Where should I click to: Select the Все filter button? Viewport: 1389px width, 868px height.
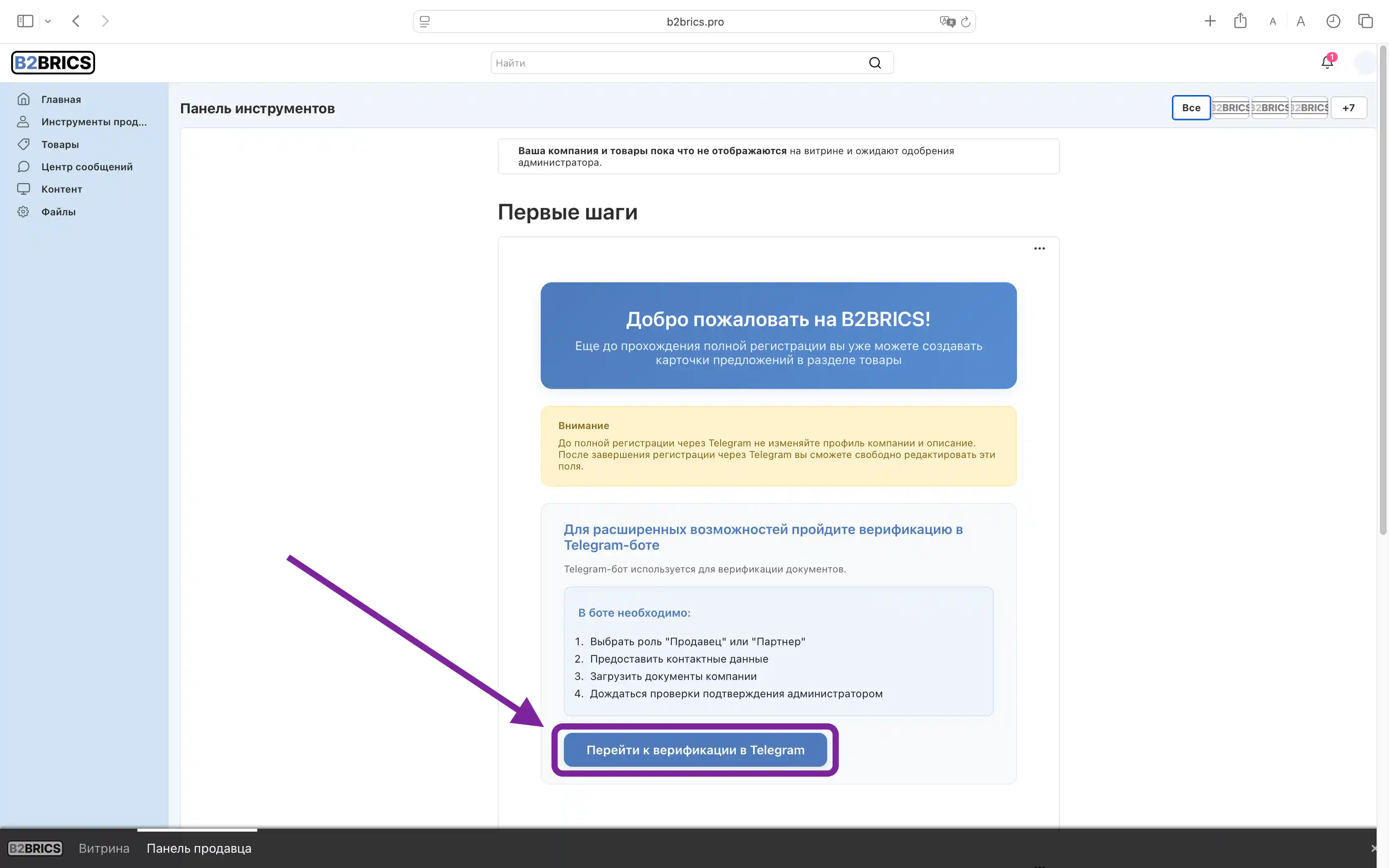point(1191,107)
